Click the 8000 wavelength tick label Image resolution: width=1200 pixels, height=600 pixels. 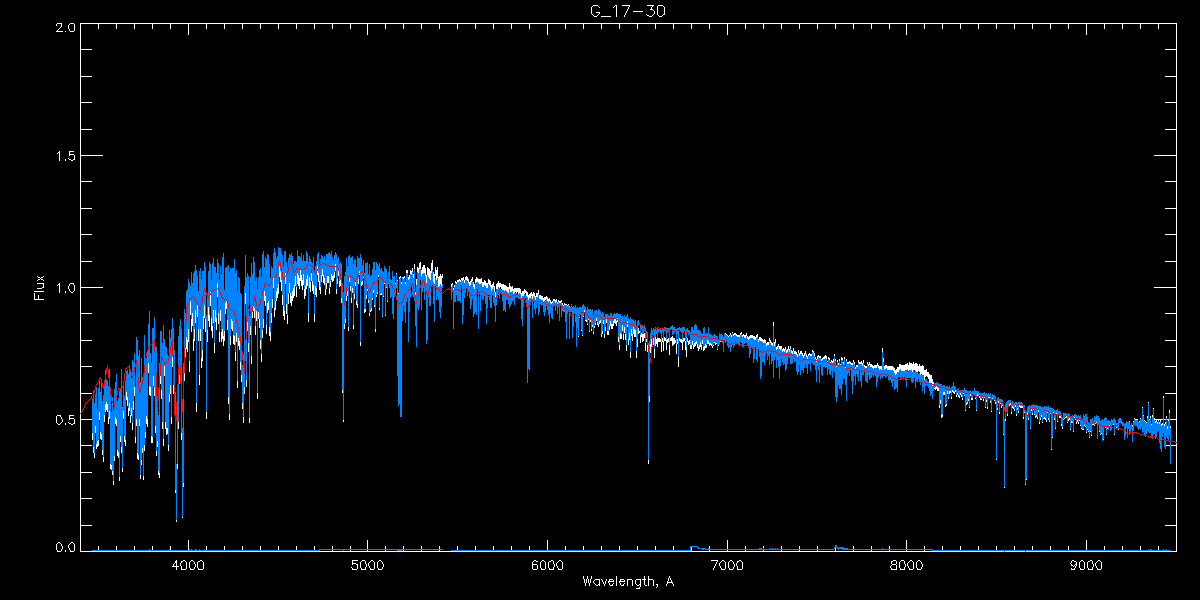[906, 565]
